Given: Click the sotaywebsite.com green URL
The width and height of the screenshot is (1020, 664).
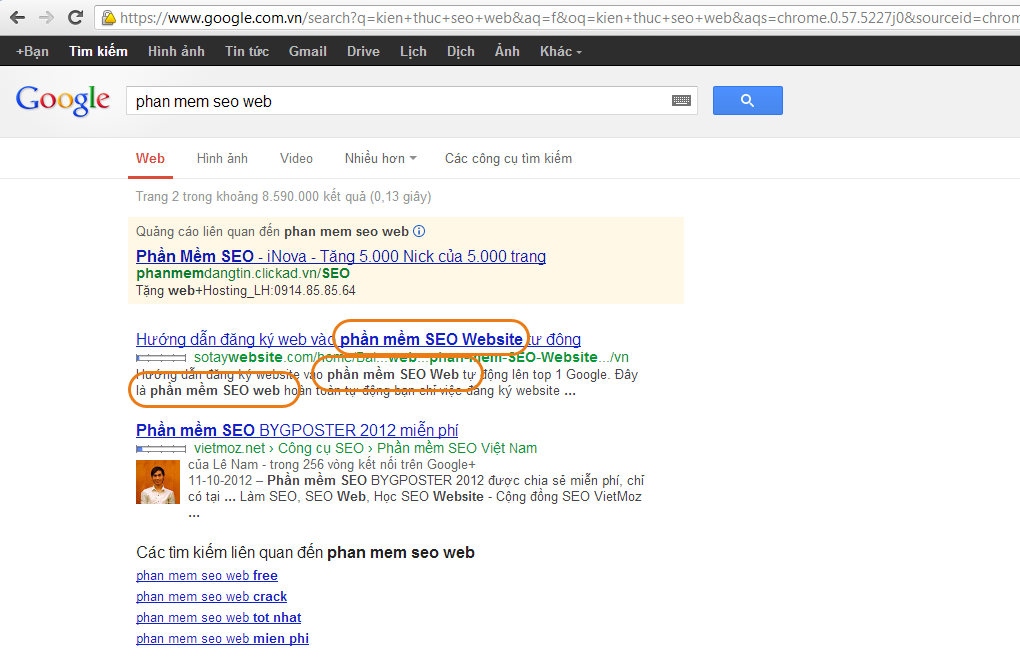Looking at the screenshot, I should point(411,357).
